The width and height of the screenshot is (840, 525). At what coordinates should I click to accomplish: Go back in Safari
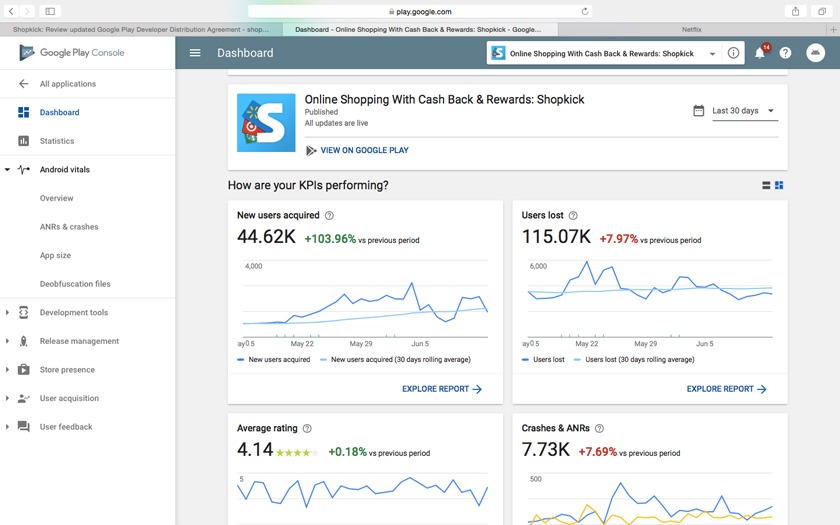tap(11, 11)
